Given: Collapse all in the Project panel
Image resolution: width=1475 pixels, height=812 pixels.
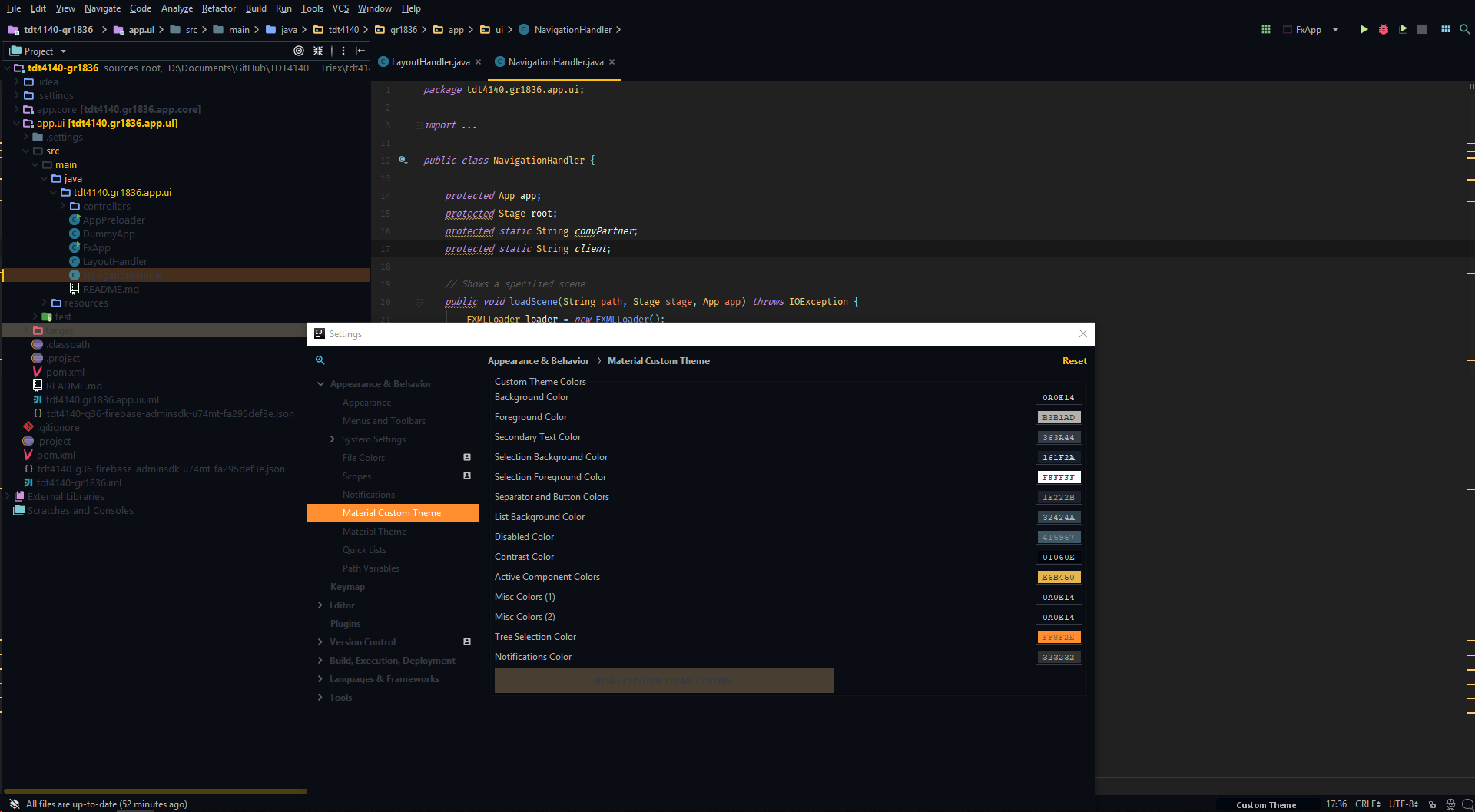Looking at the screenshot, I should pyautogui.click(x=318, y=51).
